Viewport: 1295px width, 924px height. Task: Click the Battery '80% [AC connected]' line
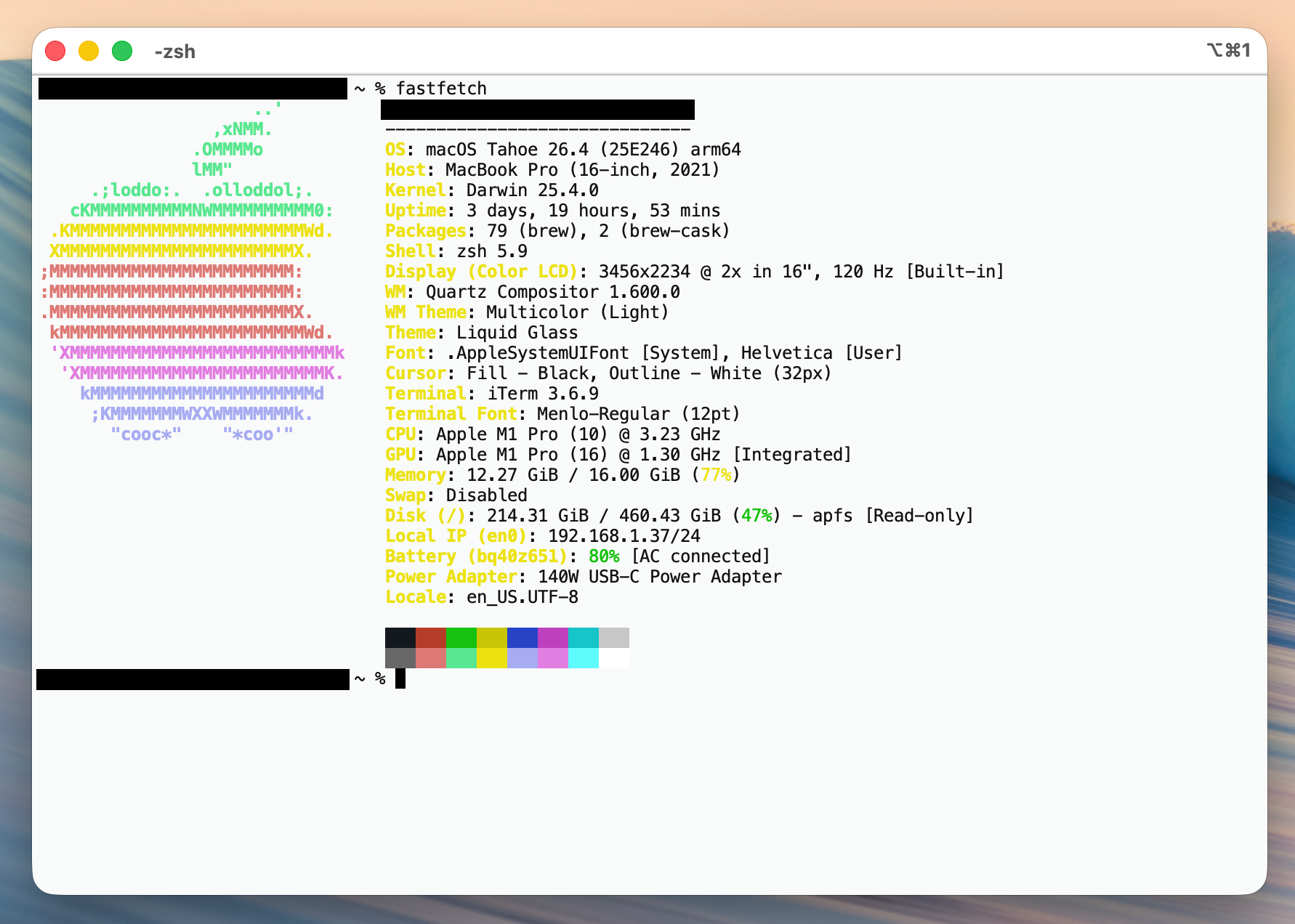[578, 556]
